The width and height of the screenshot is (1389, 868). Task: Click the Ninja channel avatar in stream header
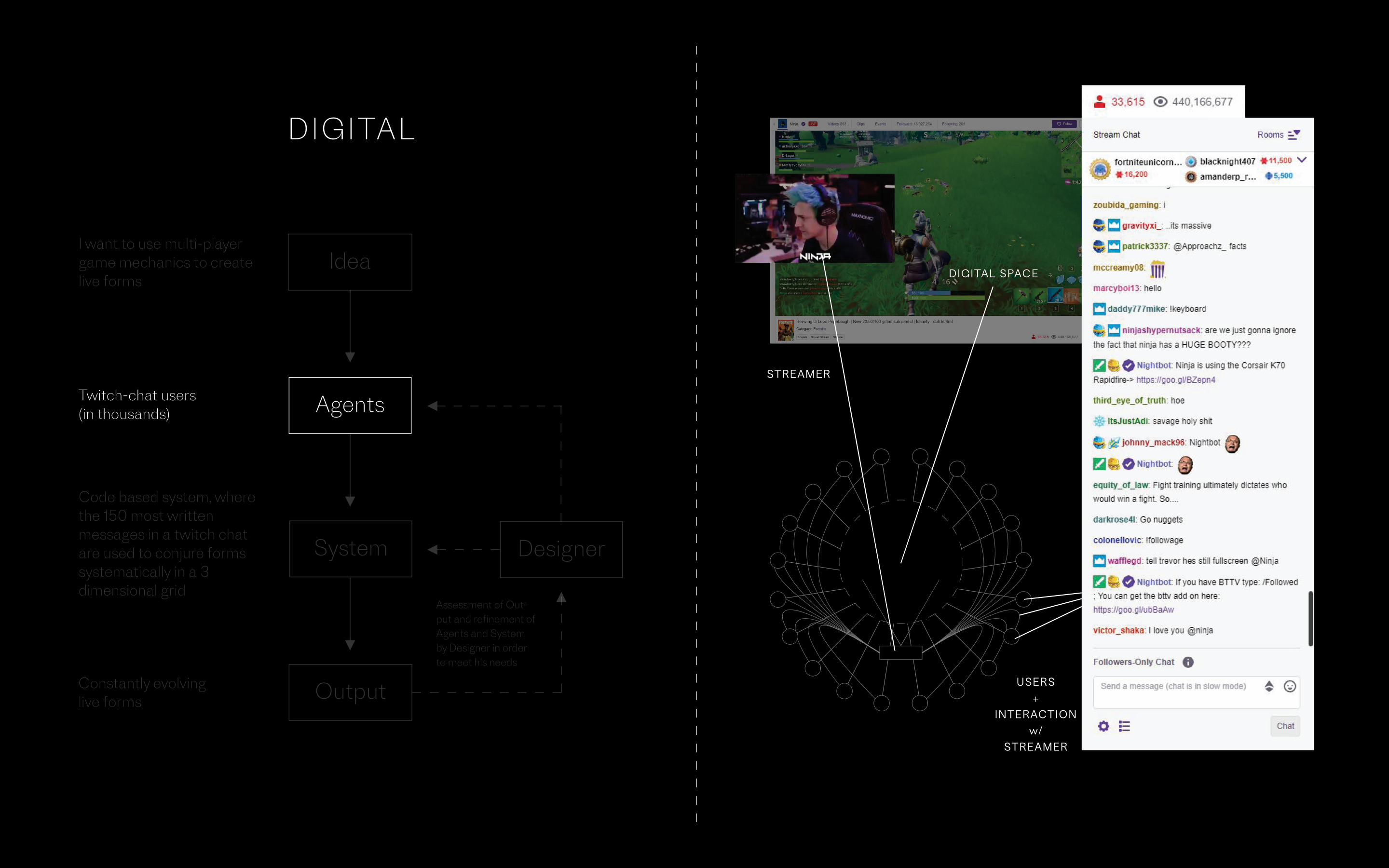pos(782,123)
